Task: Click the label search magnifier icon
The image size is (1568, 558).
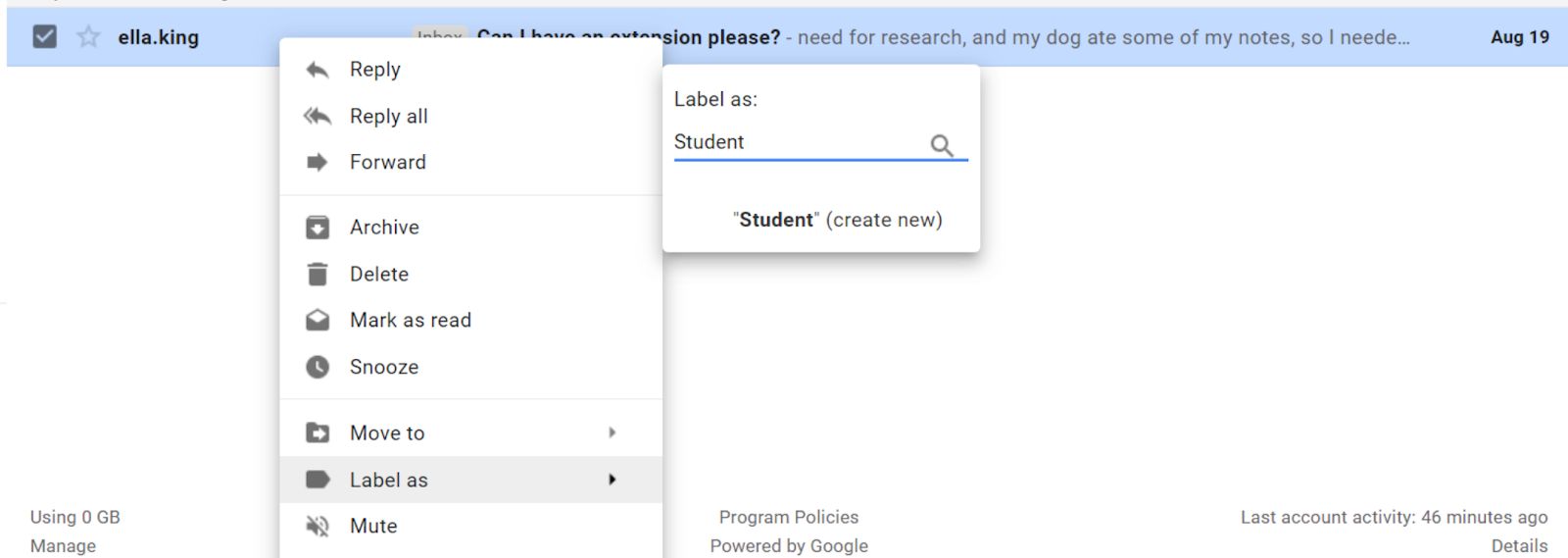Action: click(942, 146)
